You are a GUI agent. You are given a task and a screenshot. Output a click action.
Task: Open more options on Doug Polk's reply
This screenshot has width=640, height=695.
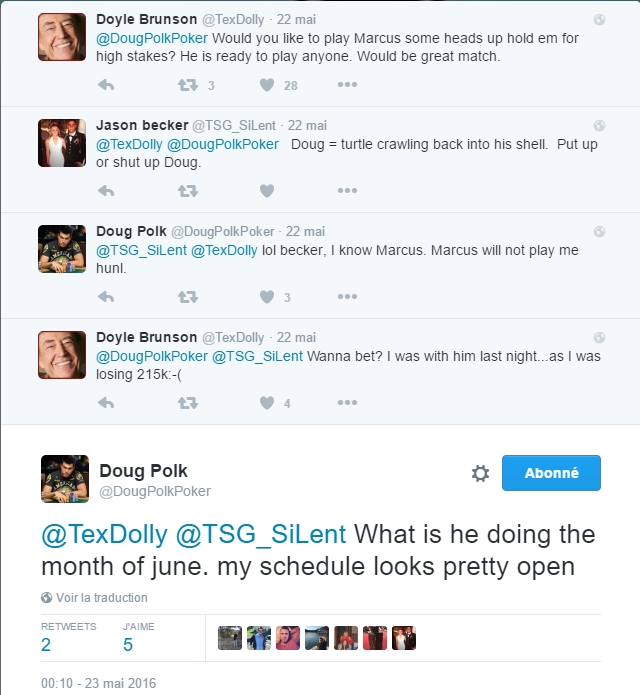coord(347,297)
